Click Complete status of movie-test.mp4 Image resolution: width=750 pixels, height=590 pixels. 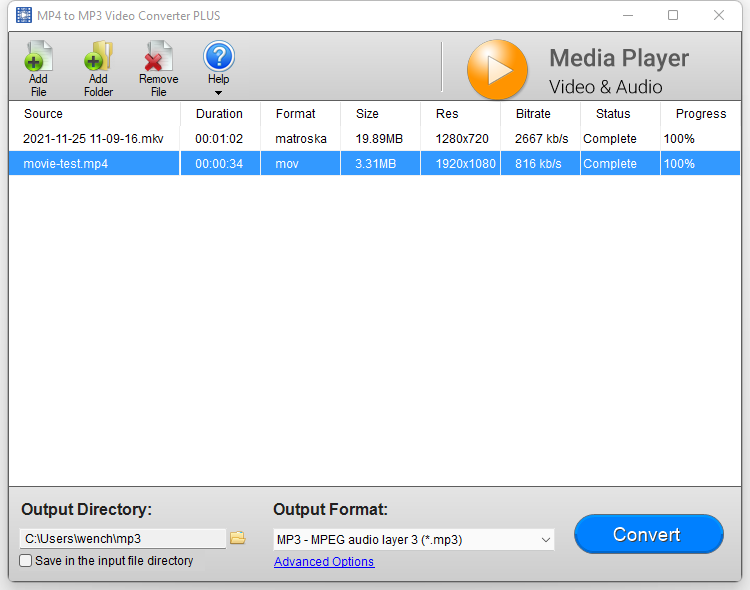pos(610,164)
